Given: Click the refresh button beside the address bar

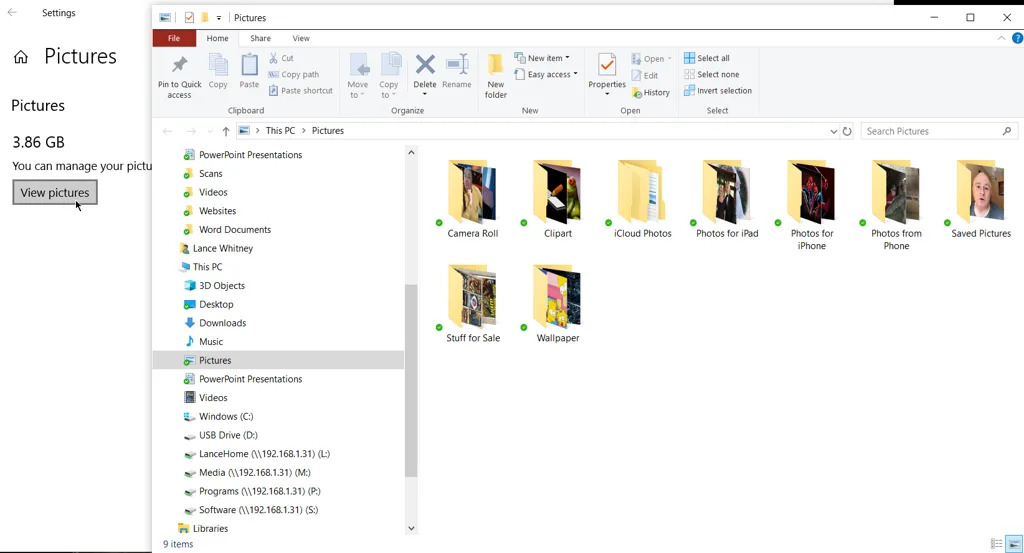Looking at the screenshot, I should click(847, 131).
